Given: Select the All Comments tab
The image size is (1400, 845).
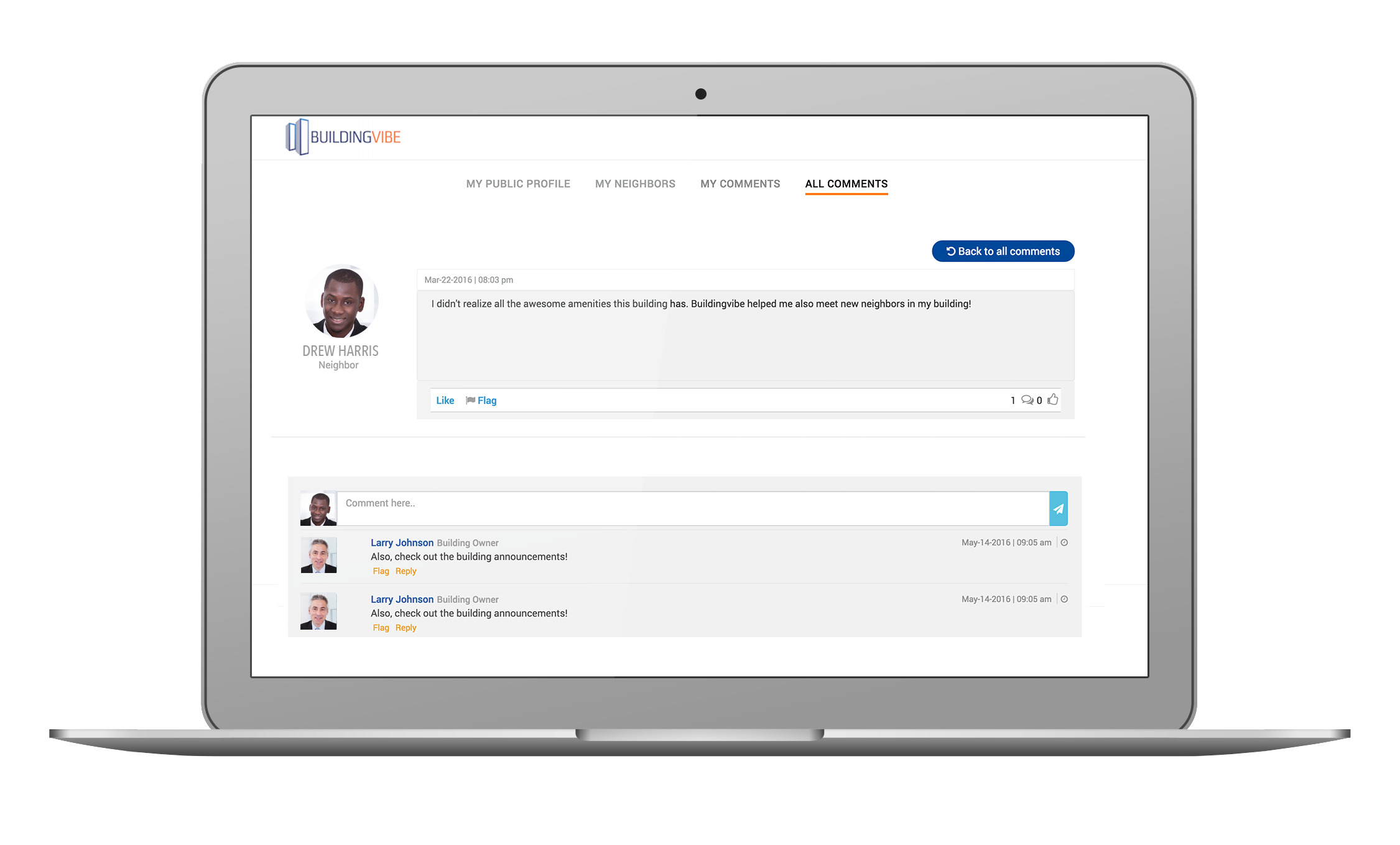Looking at the screenshot, I should coord(846,184).
